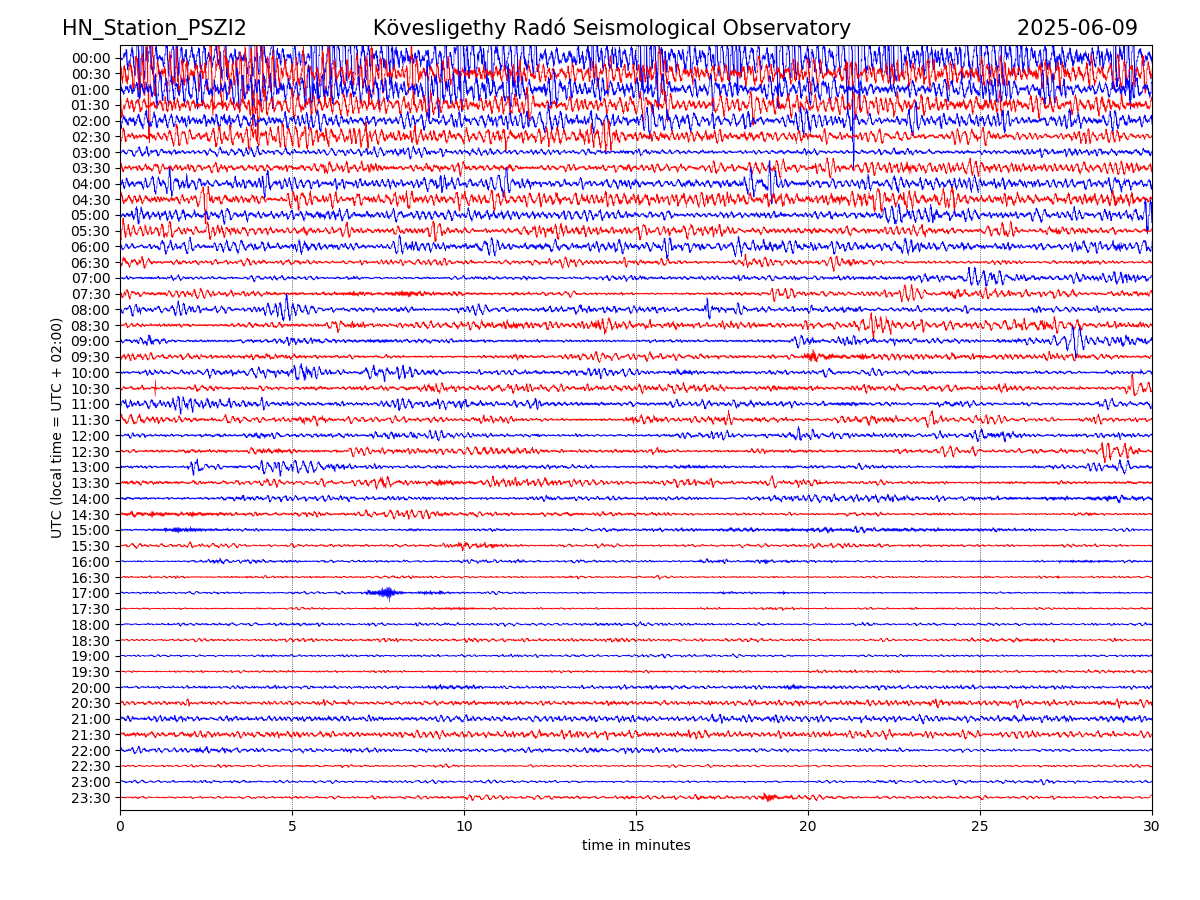Viewport: 1200px width, 900px height.
Task: Click the x-axis tick label 5
Action: point(292,827)
